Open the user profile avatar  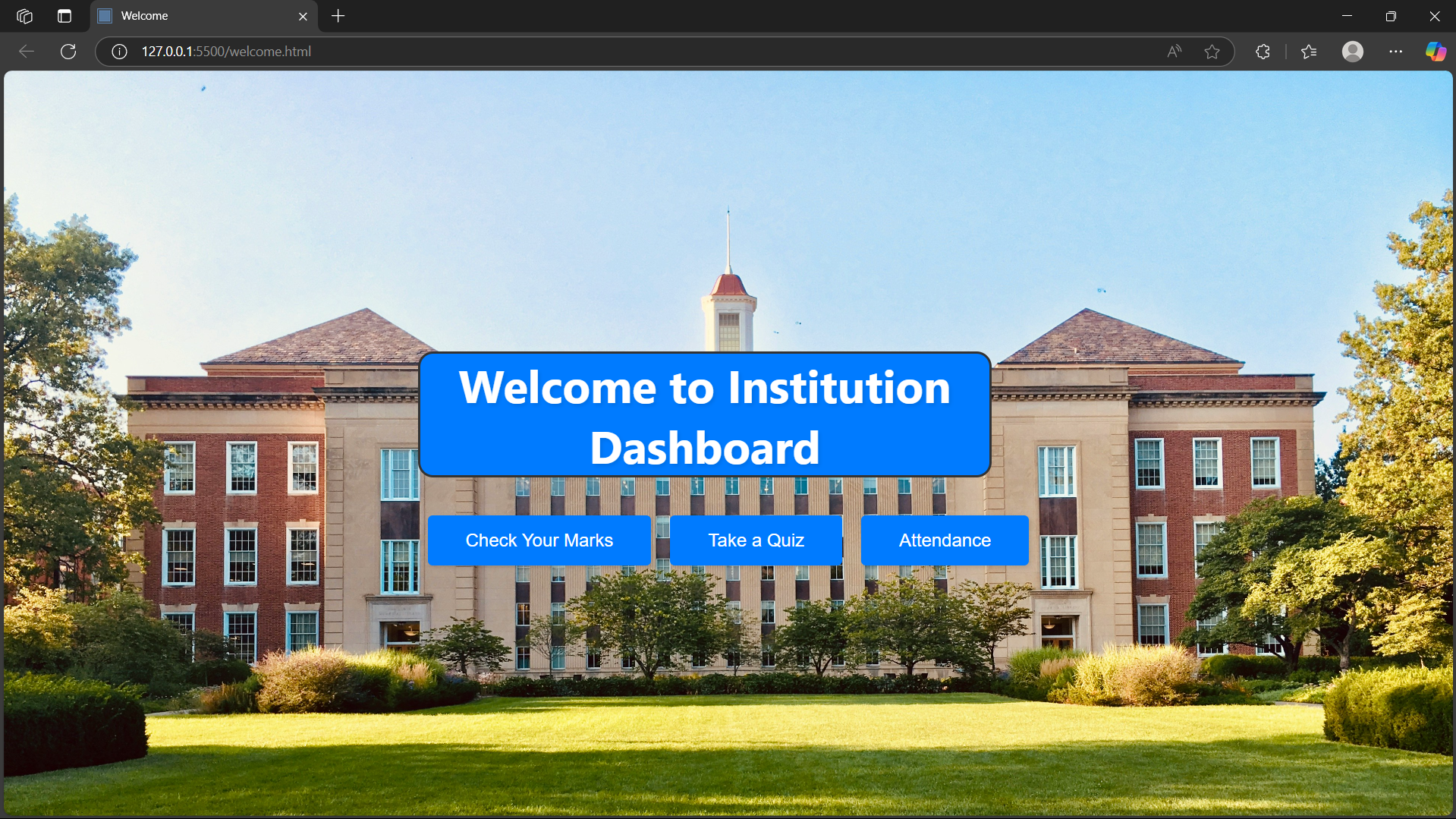click(1352, 52)
